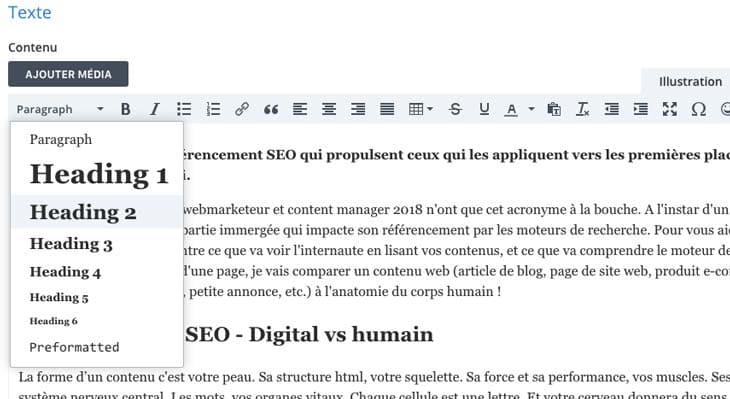730x399 pixels.
Task: Select Heading 2 format
Action: tap(97, 212)
